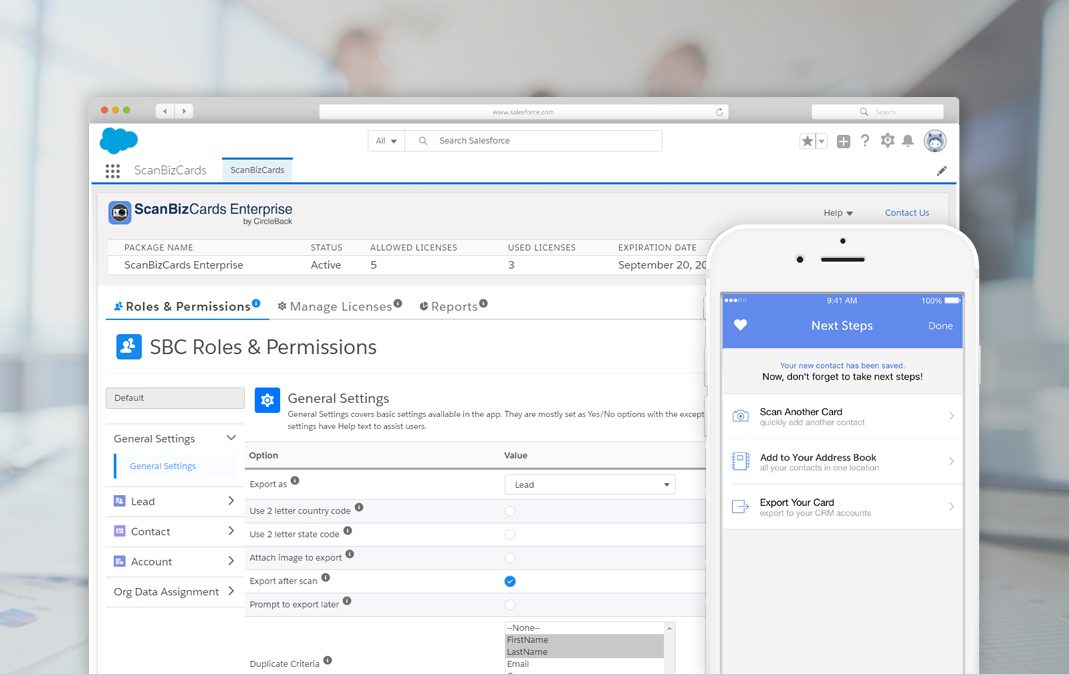
Task: Click the browser search field
Action: (x=877, y=112)
